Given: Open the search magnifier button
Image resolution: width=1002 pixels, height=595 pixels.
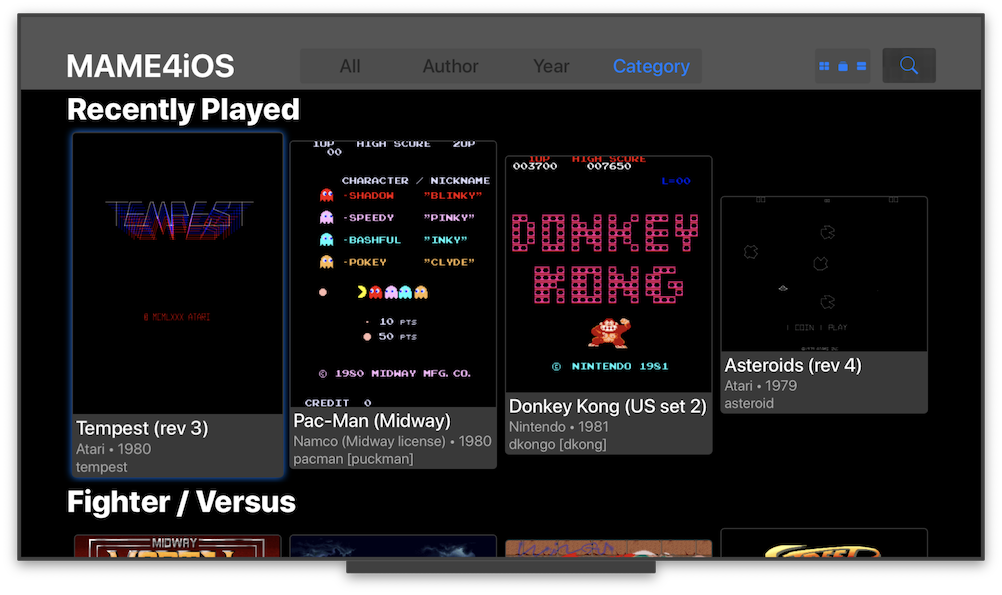Looking at the screenshot, I should [909, 65].
